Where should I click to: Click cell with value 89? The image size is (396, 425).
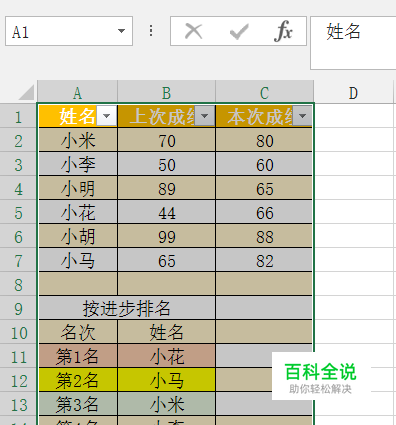[167, 189]
